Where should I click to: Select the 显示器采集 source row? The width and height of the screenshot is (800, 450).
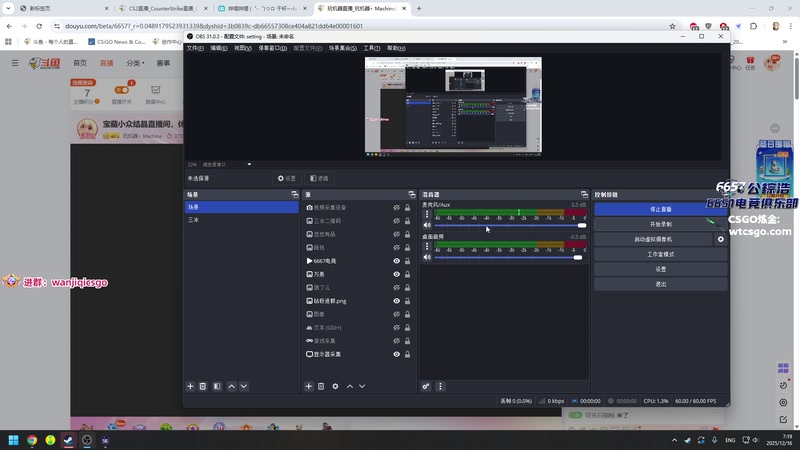pyautogui.click(x=358, y=354)
